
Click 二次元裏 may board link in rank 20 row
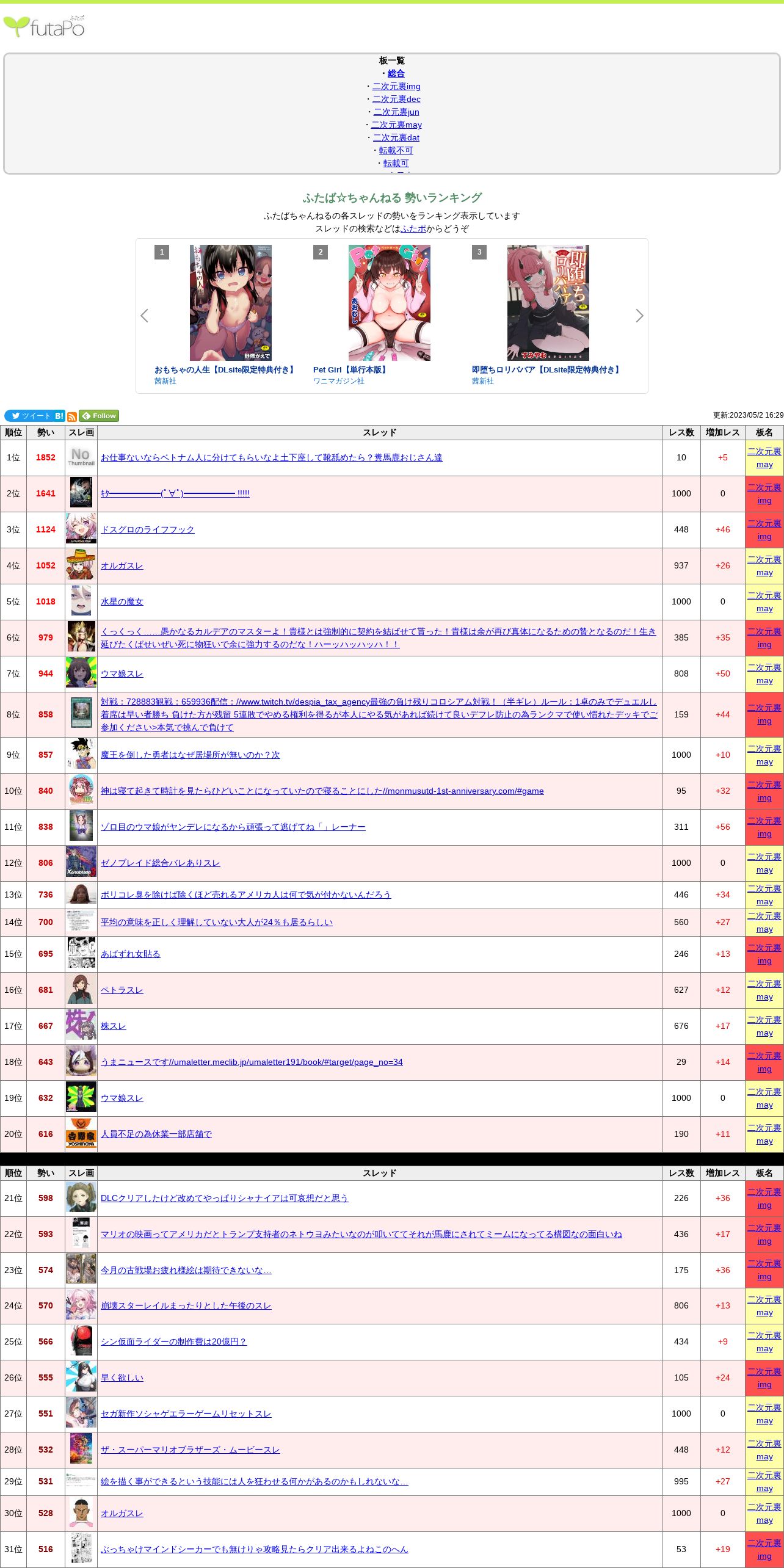(x=764, y=1134)
